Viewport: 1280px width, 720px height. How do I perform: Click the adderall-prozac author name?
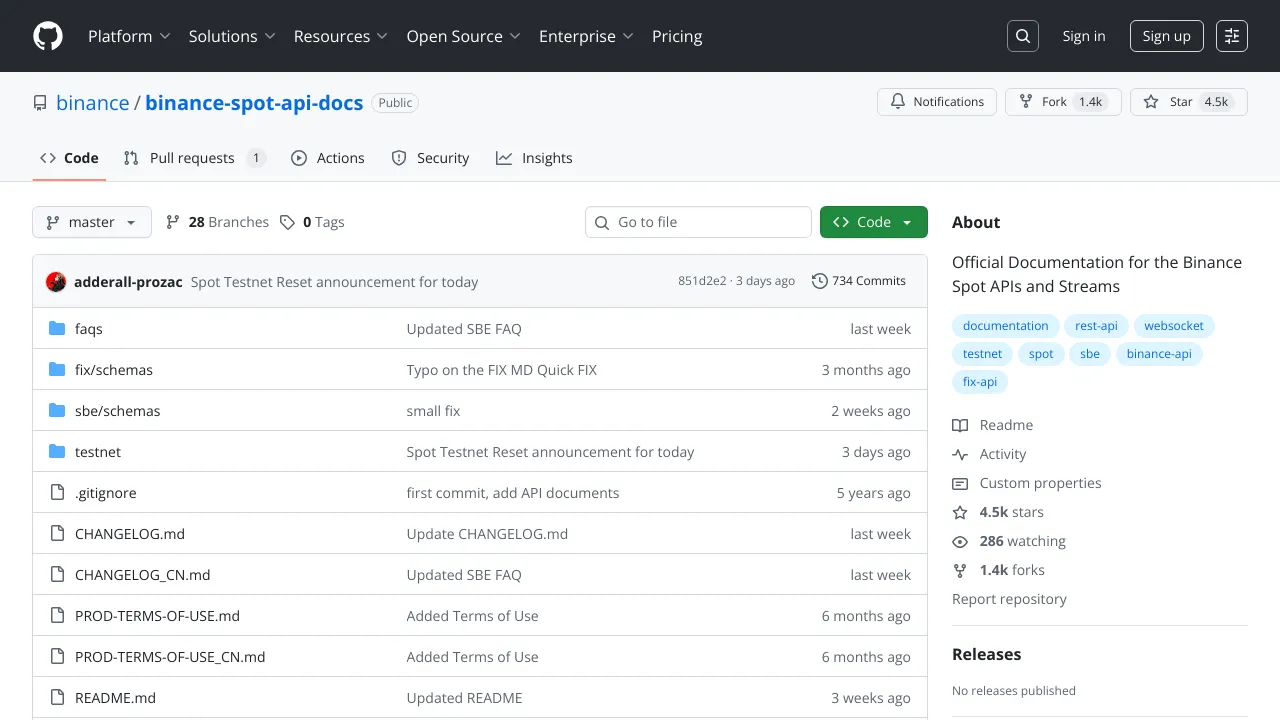click(x=128, y=282)
